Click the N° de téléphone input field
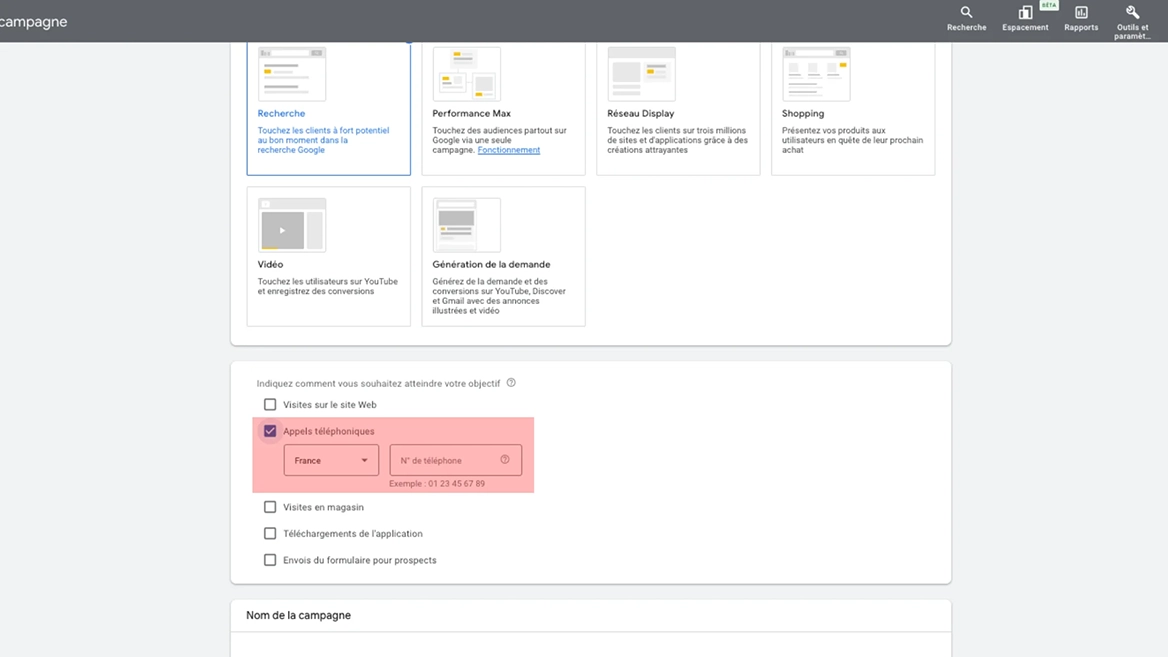Image resolution: width=1168 pixels, height=657 pixels. click(455, 460)
